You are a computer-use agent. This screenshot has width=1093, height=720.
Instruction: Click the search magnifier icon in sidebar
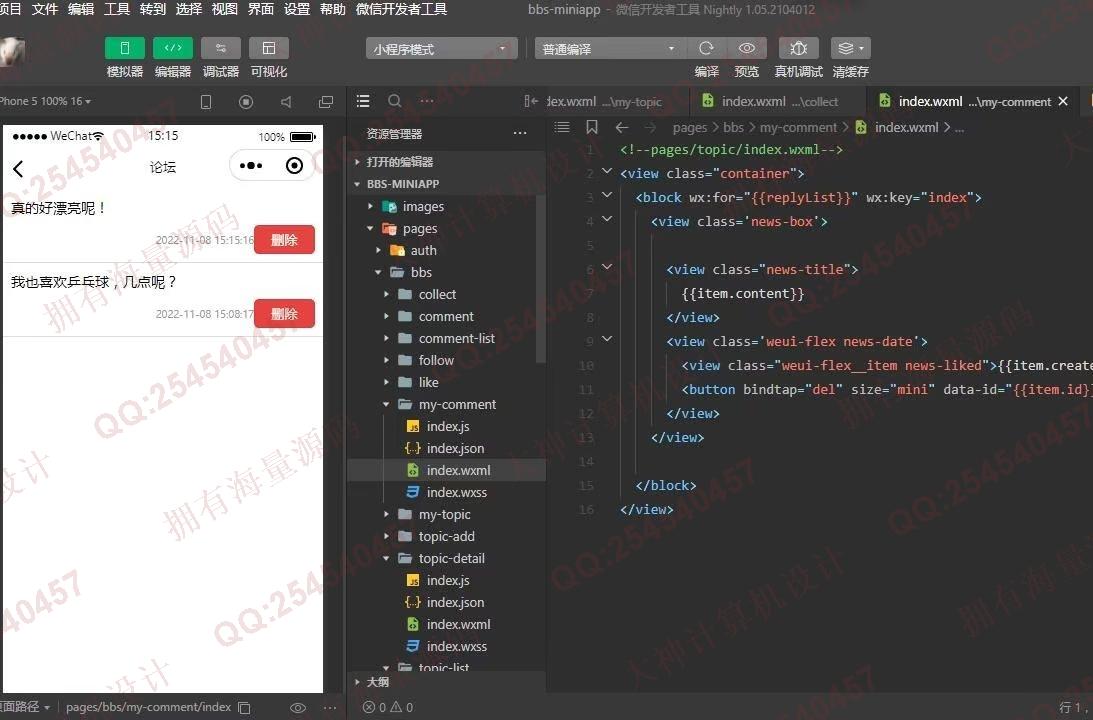(x=395, y=101)
